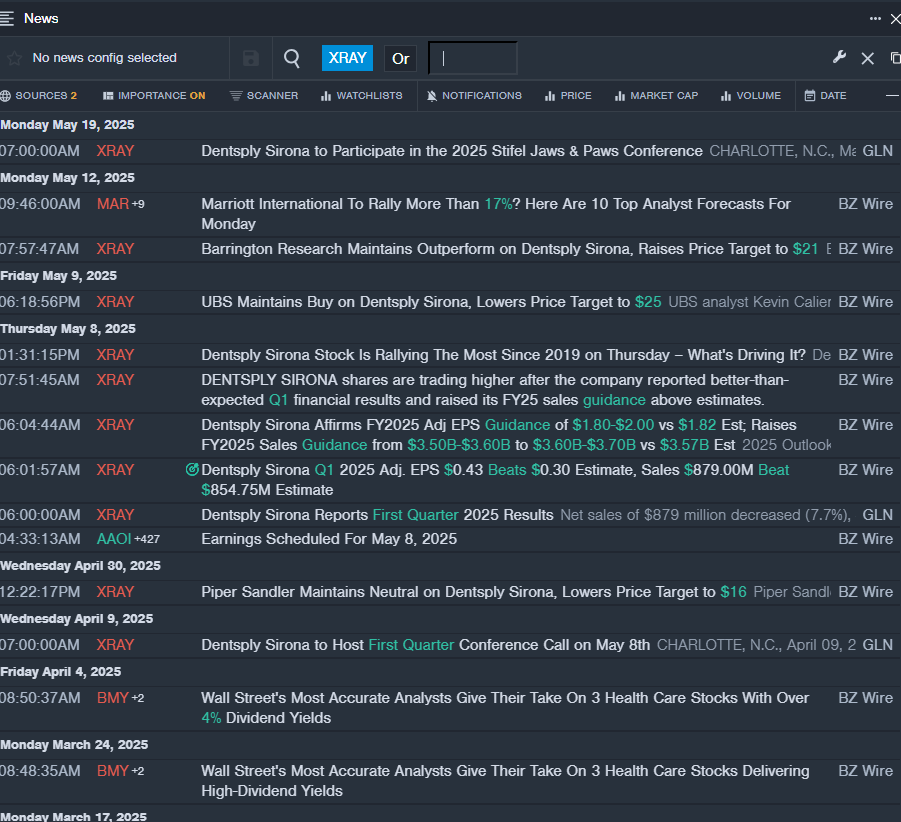Click the XRAY ticker on the Barrington Research row
Screen dimensions: 901x822
pos(115,249)
